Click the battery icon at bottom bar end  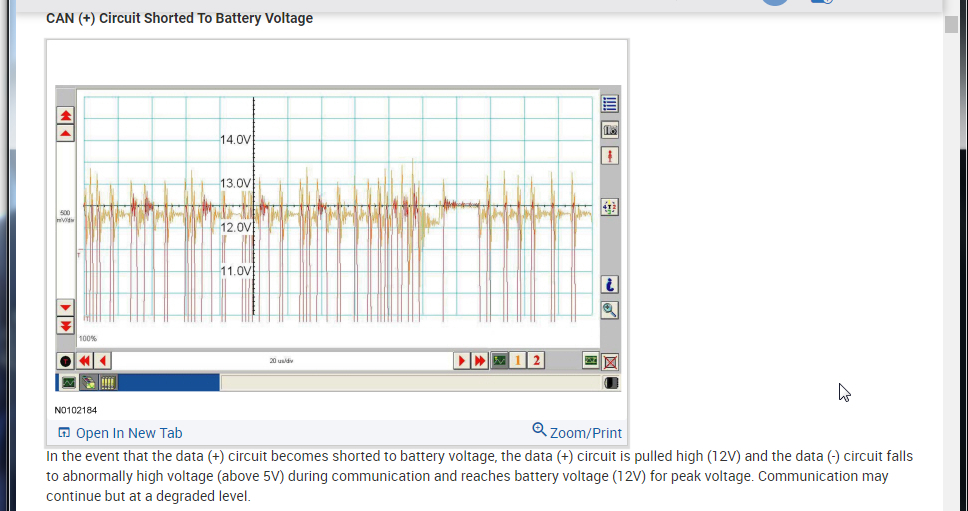[611, 383]
